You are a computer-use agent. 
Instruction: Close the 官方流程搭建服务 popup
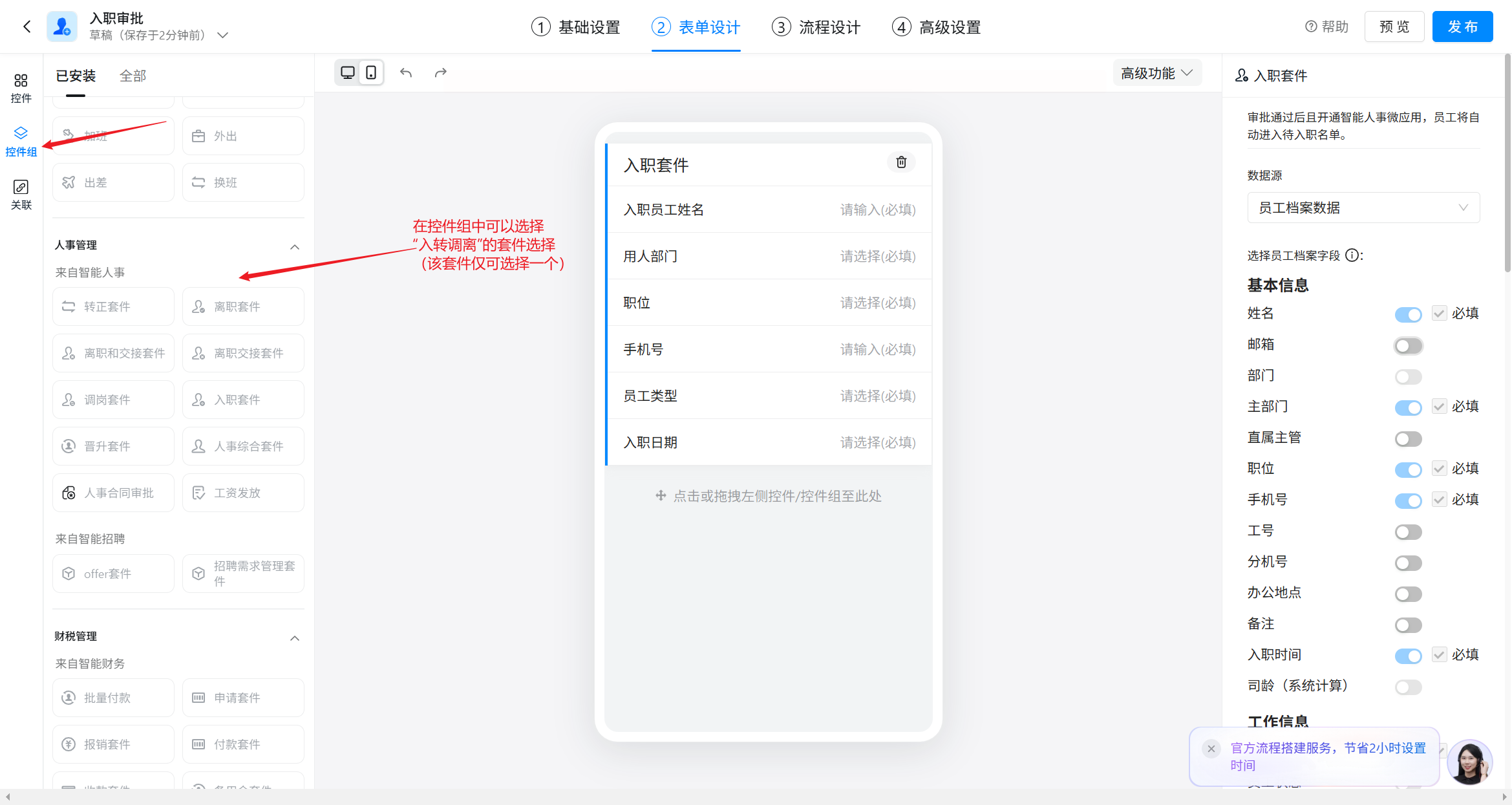[1211, 749]
